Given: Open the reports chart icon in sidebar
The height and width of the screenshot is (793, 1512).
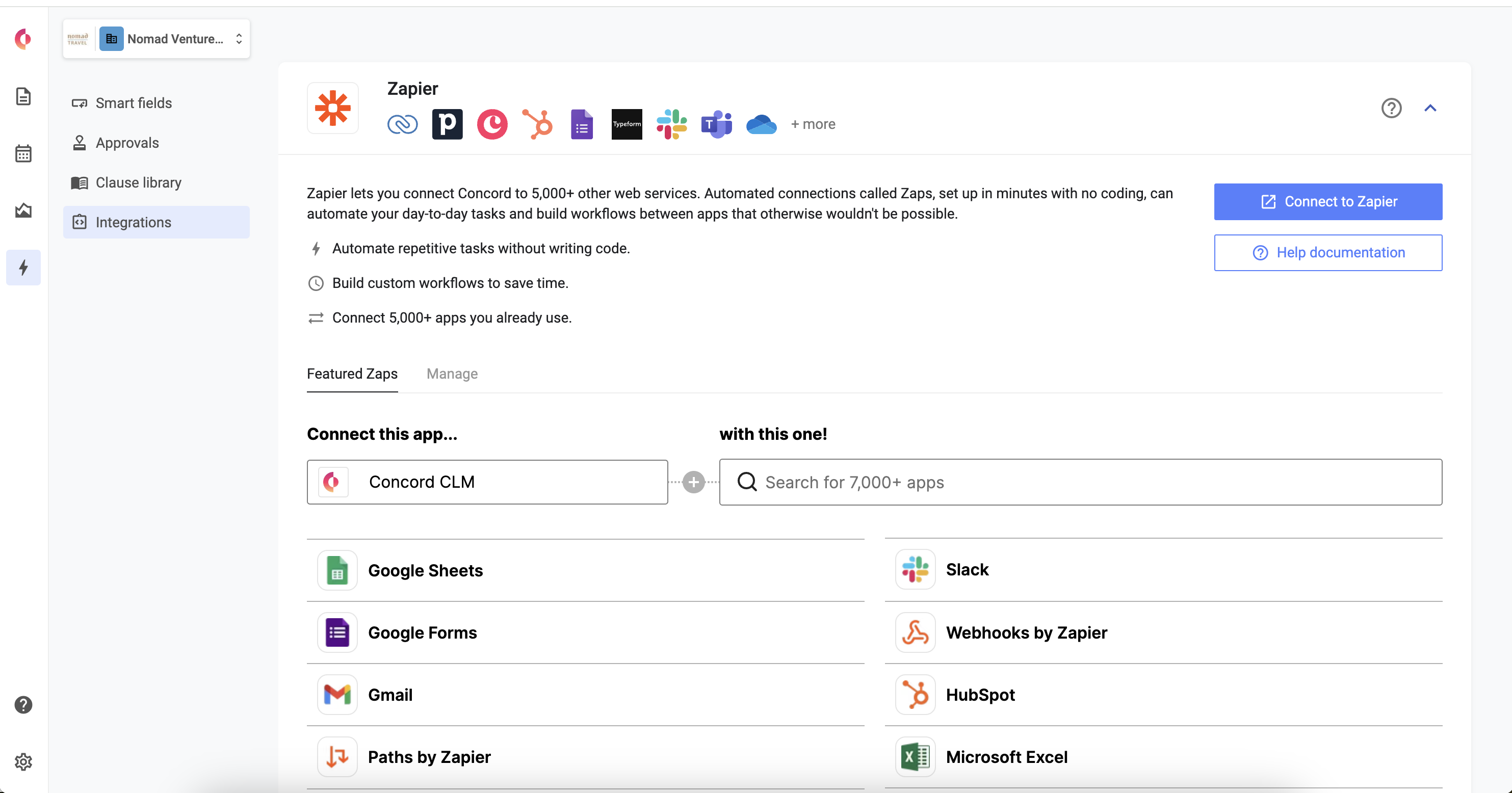Looking at the screenshot, I should click(x=23, y=210).
